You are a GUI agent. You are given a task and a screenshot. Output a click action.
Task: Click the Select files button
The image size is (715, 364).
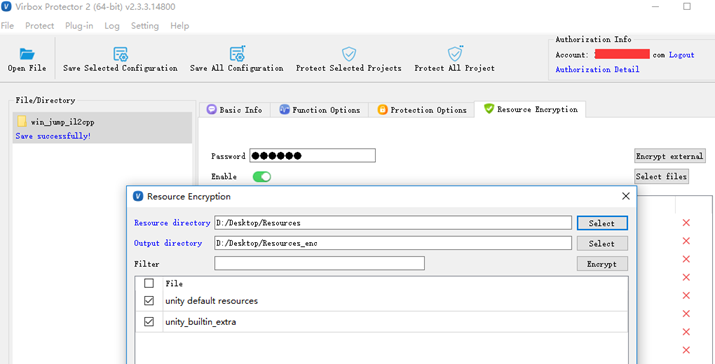(661, 177)
